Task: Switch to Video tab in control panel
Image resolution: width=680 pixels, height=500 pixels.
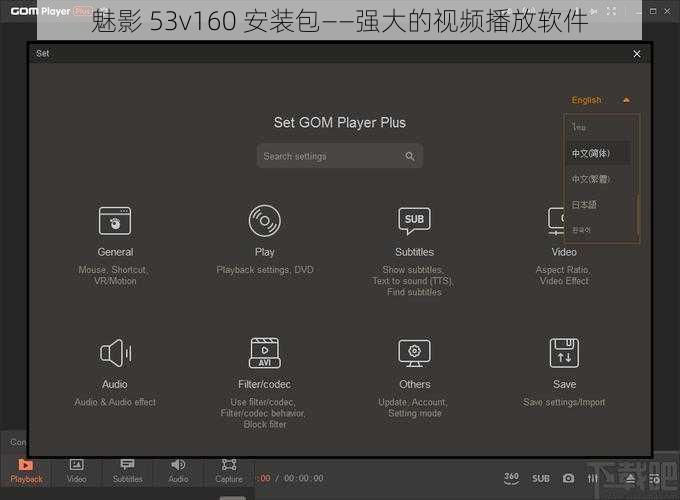Action: (76, 471)
